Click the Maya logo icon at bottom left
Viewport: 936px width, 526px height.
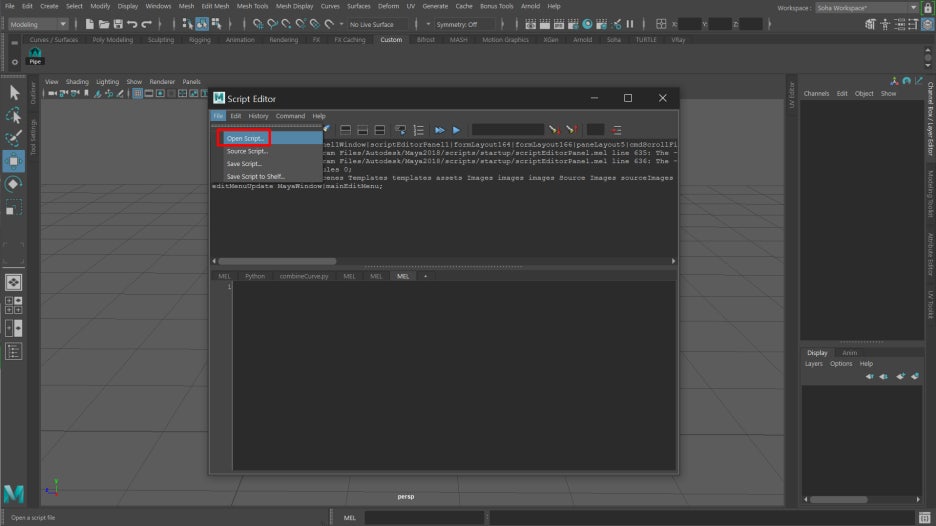pyautogui.click(x=14, y=494)
